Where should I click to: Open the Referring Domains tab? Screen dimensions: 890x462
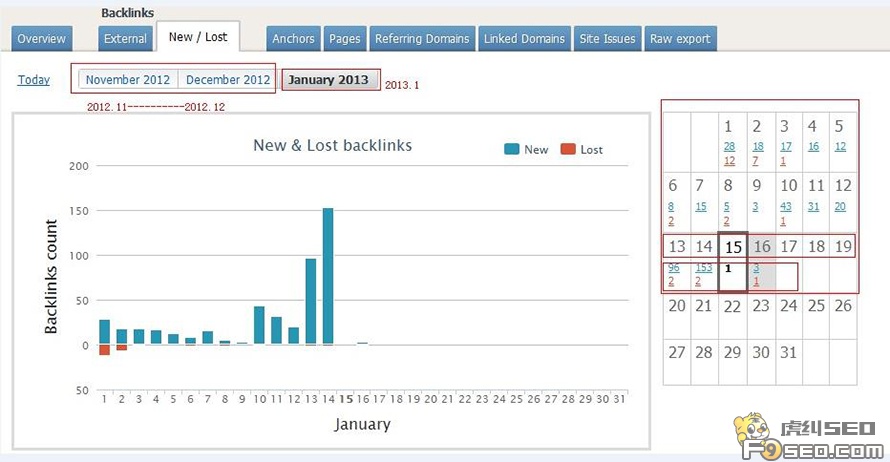coord(421,39)
